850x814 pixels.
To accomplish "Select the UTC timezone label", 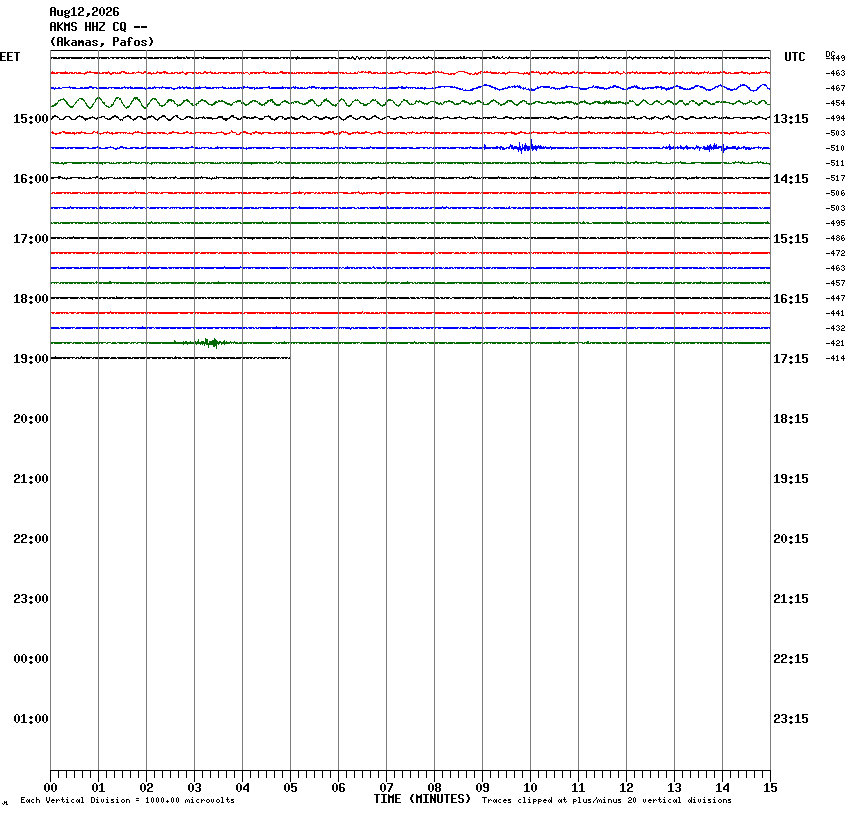I will [795, 57].
